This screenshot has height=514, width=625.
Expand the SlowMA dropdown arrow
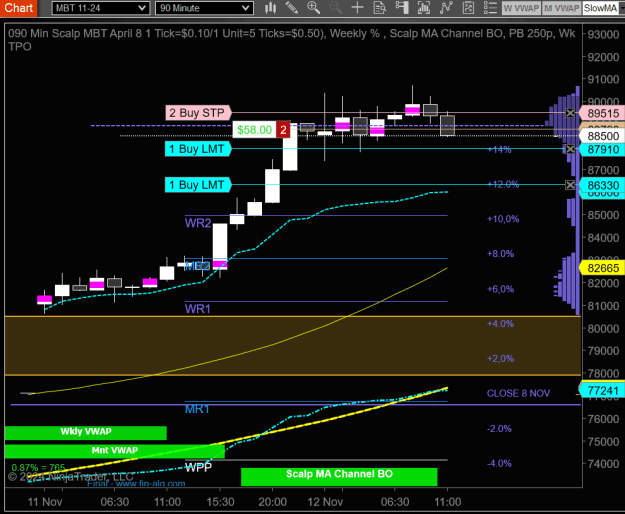click(x=622, y=8)
